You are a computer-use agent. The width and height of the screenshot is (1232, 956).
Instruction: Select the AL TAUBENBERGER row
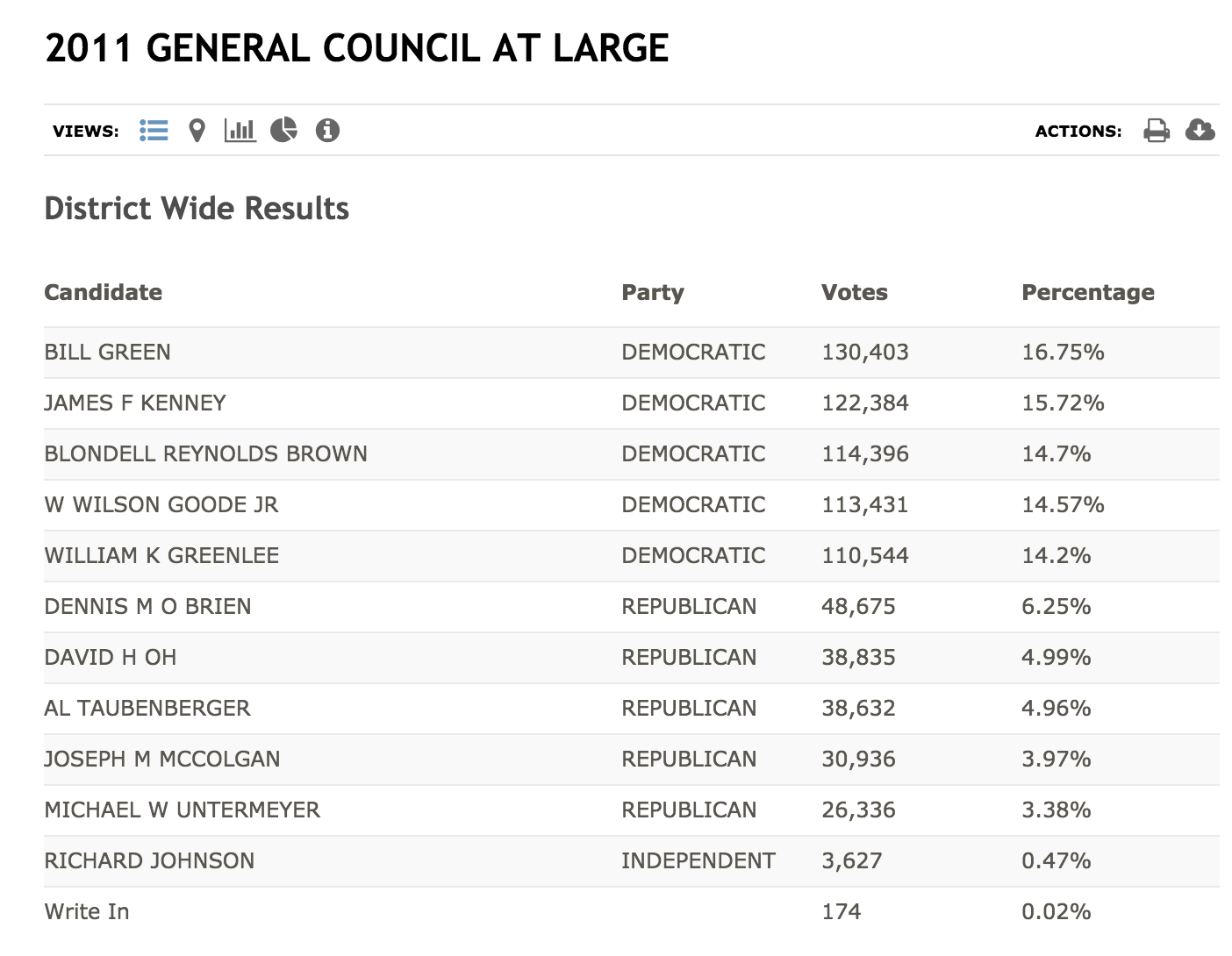[632, 709]
